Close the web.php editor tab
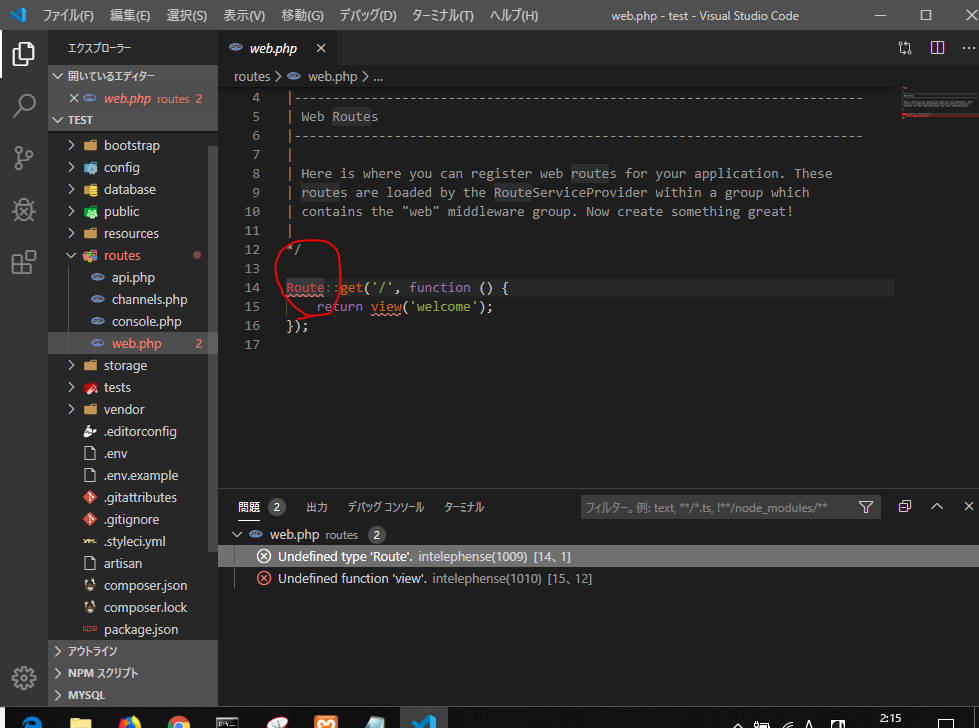This screenshot has height=728, width=979. click(321, 48)
